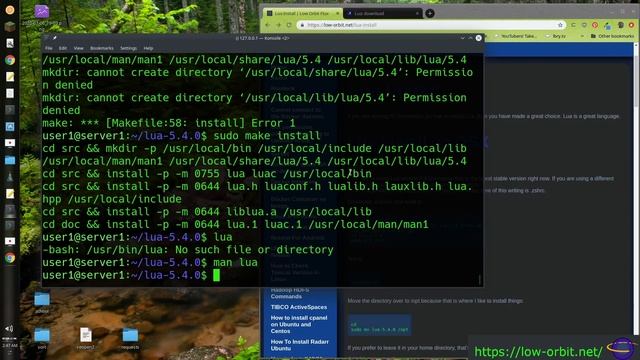Open the white document icon in dock
Viewport: 640px width, 360px height.
10,93
